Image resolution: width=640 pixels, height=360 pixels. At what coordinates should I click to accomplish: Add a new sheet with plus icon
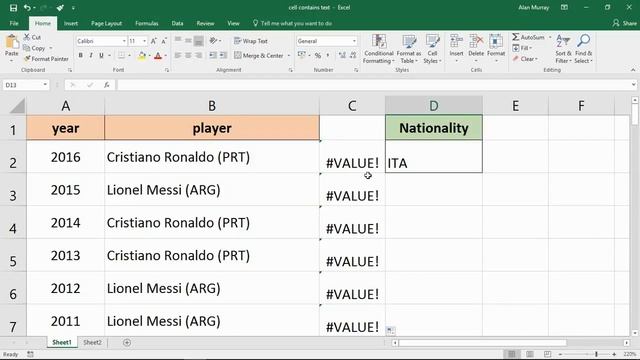pos(127,342)
